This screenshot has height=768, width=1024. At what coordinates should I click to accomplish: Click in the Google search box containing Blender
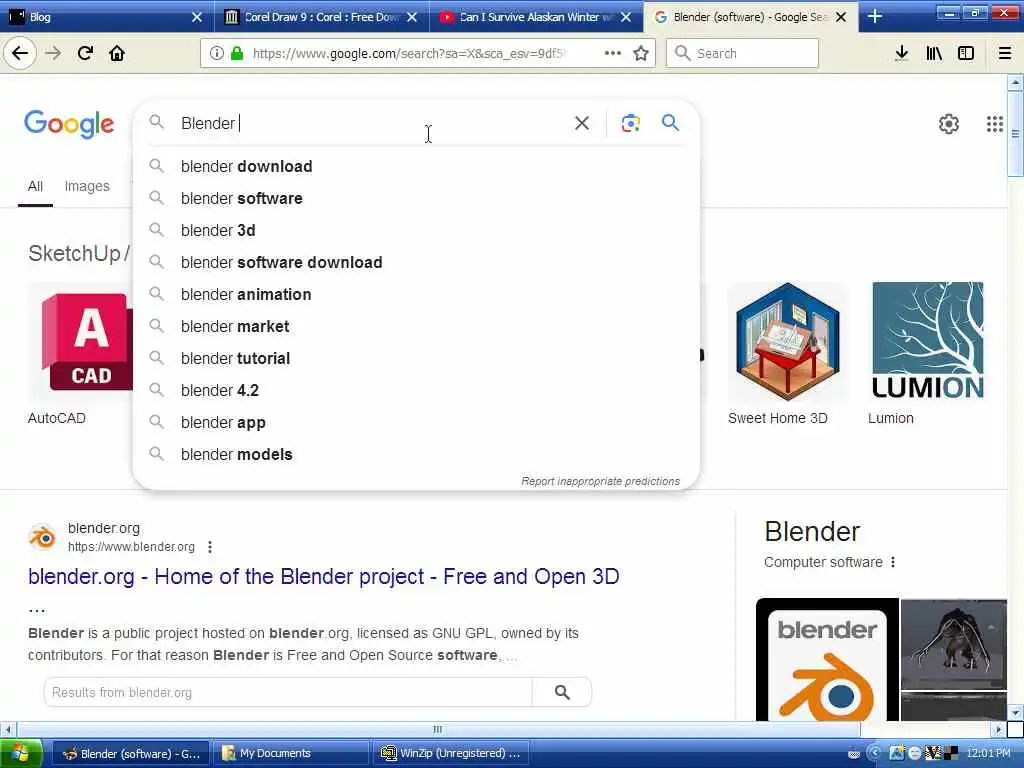372,123
